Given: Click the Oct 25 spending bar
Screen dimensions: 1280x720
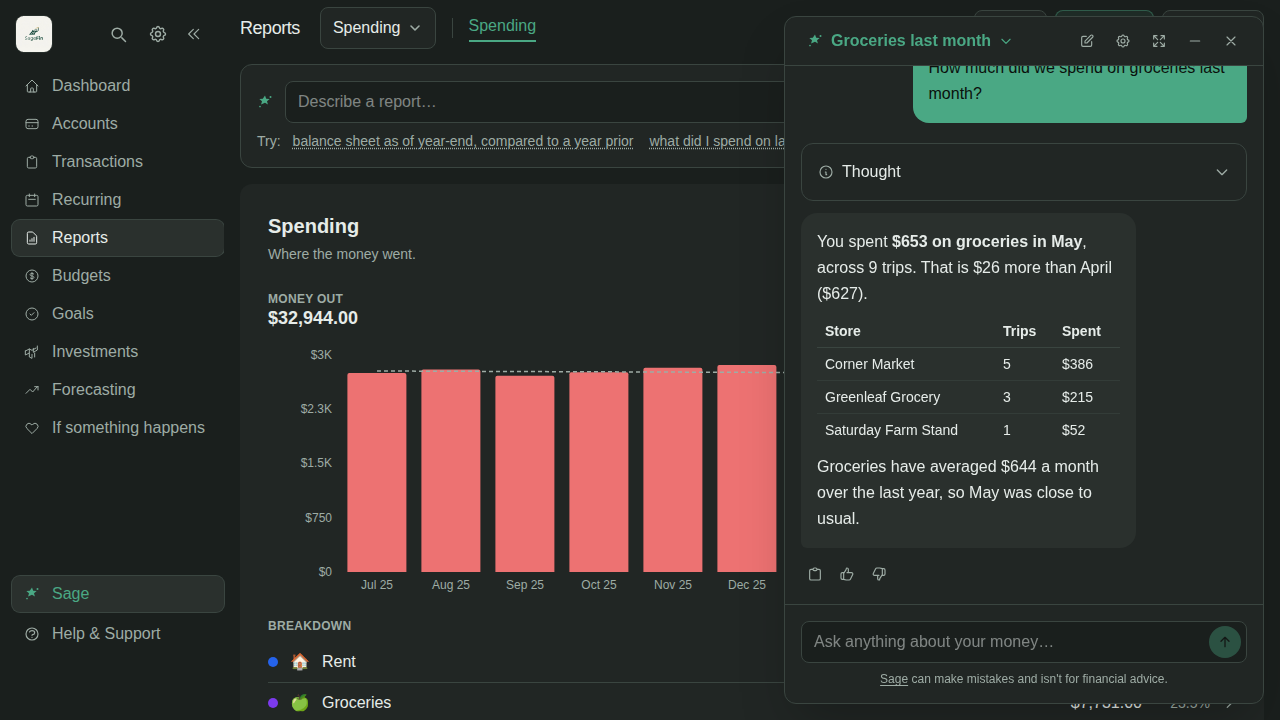Looking at the screenshot, I should pyautogui.click(x=599, y=472).
